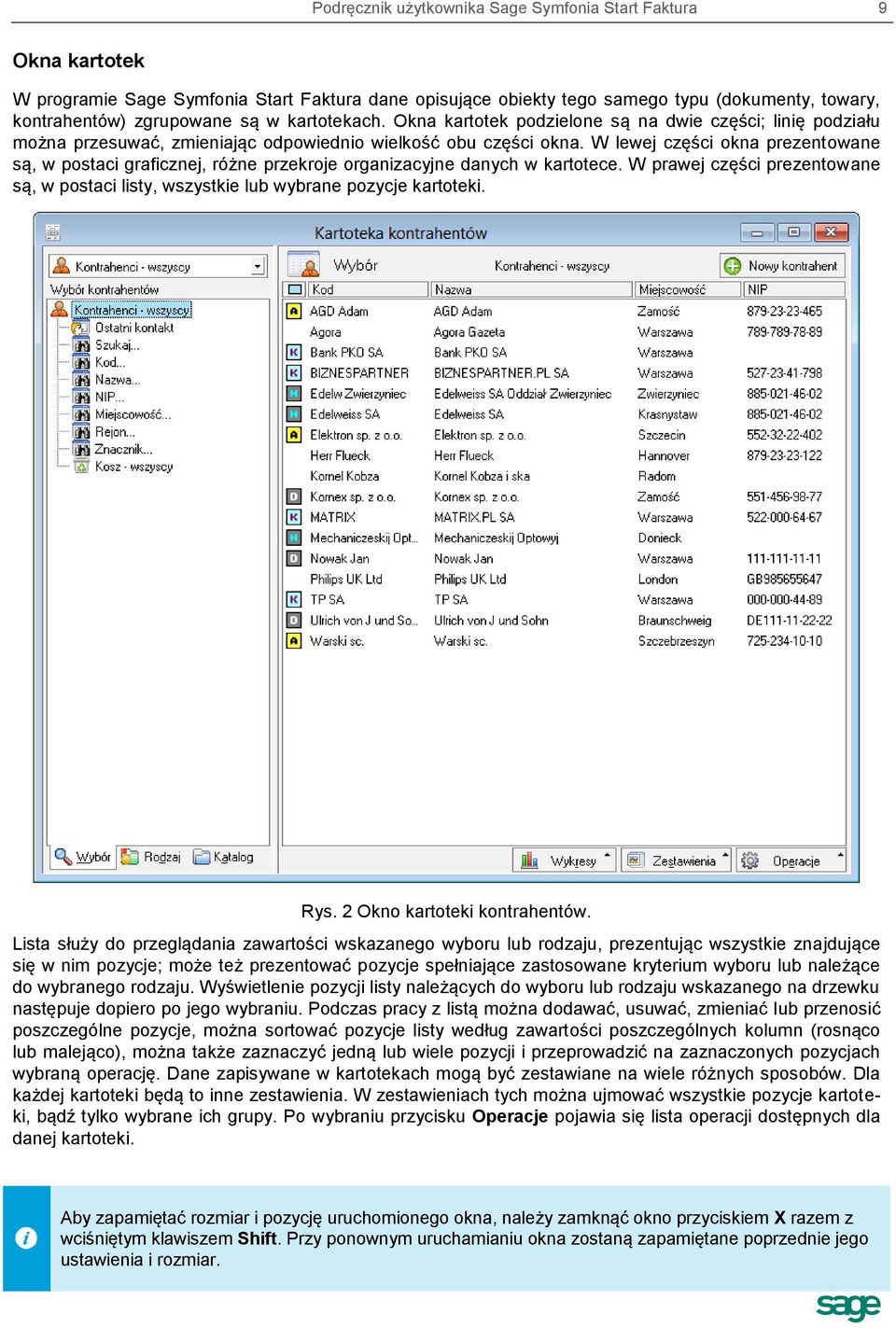Select the Kornel Kobza row code
Screen dimensions: 896x1328
(x=344, y=476)
